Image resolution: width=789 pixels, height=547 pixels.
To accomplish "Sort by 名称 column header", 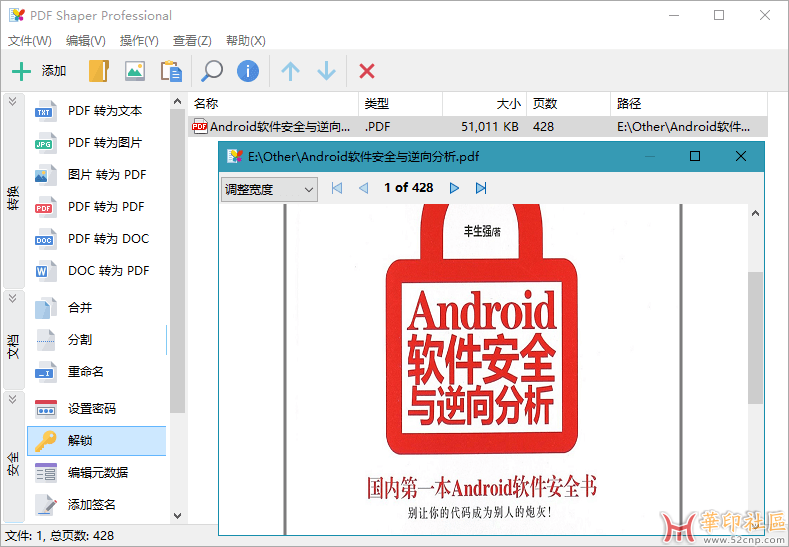I will (273, 104).
